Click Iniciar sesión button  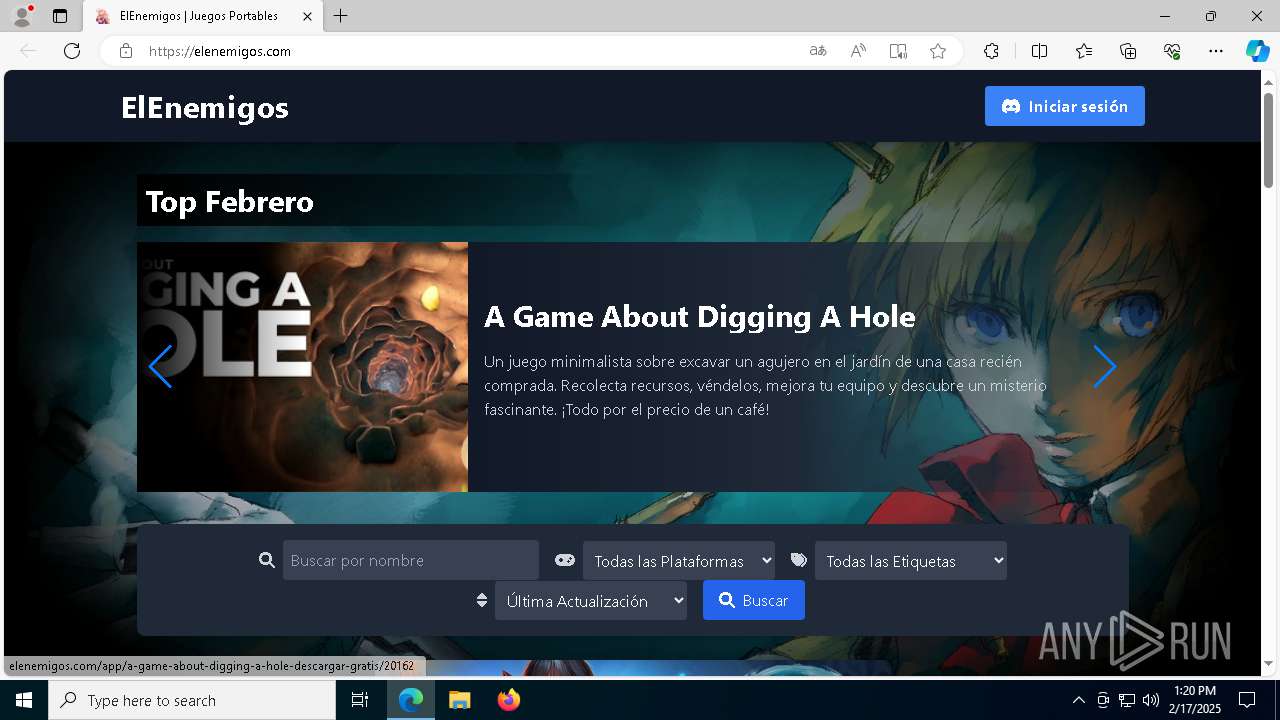click(1065, 106)
